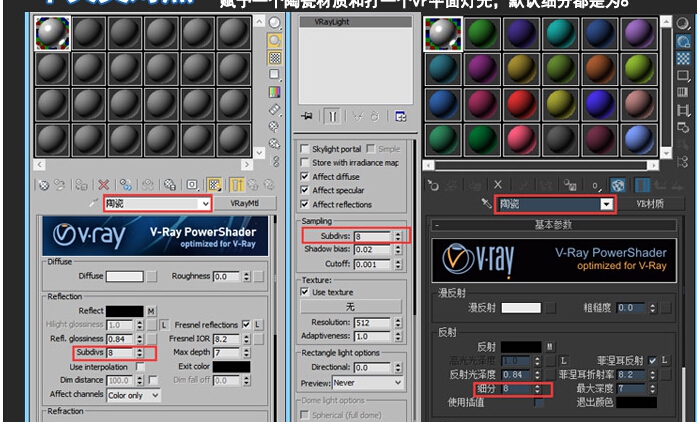Uncheck Affect reflections option
The height and width of the screenshot is (422, 697).
tap(305, 204)
